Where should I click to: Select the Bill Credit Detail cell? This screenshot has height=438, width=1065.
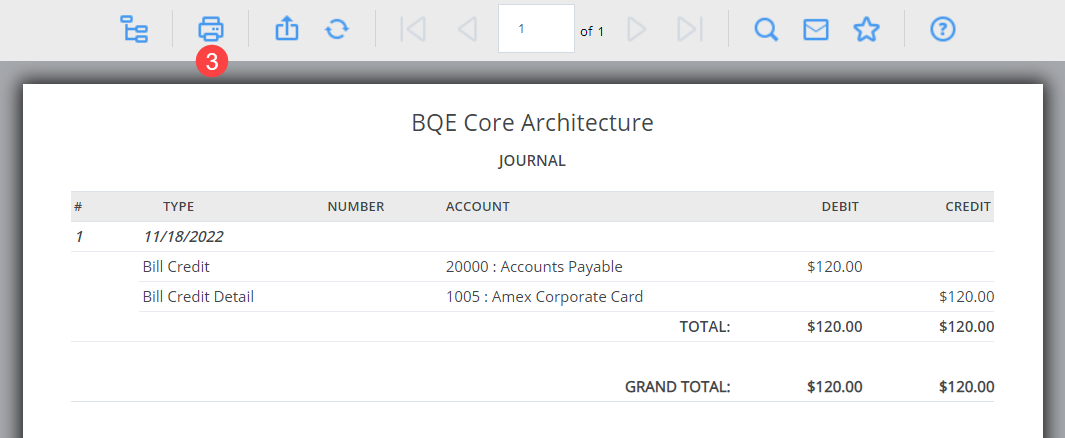coord(198,297)
